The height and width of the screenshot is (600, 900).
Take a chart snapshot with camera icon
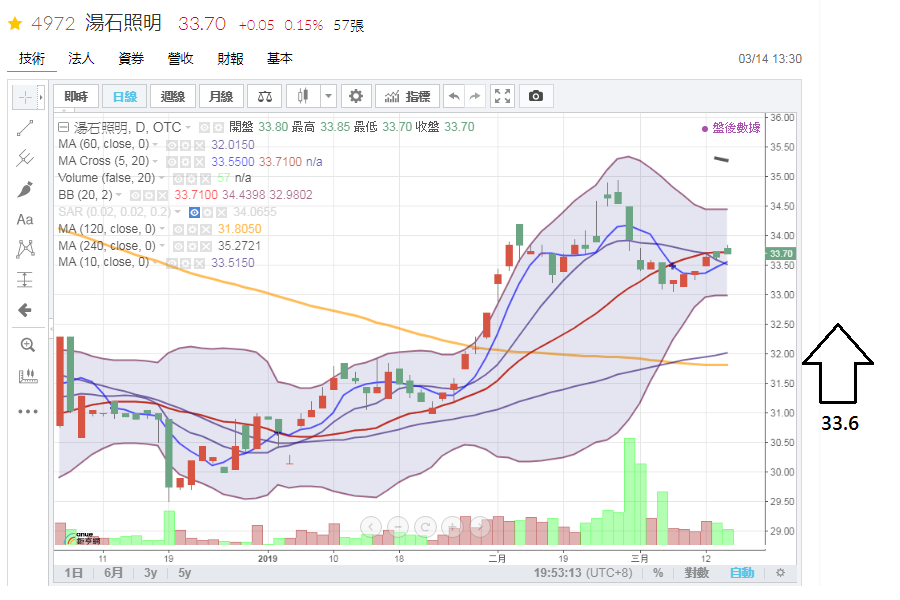(x=536, y=96)
